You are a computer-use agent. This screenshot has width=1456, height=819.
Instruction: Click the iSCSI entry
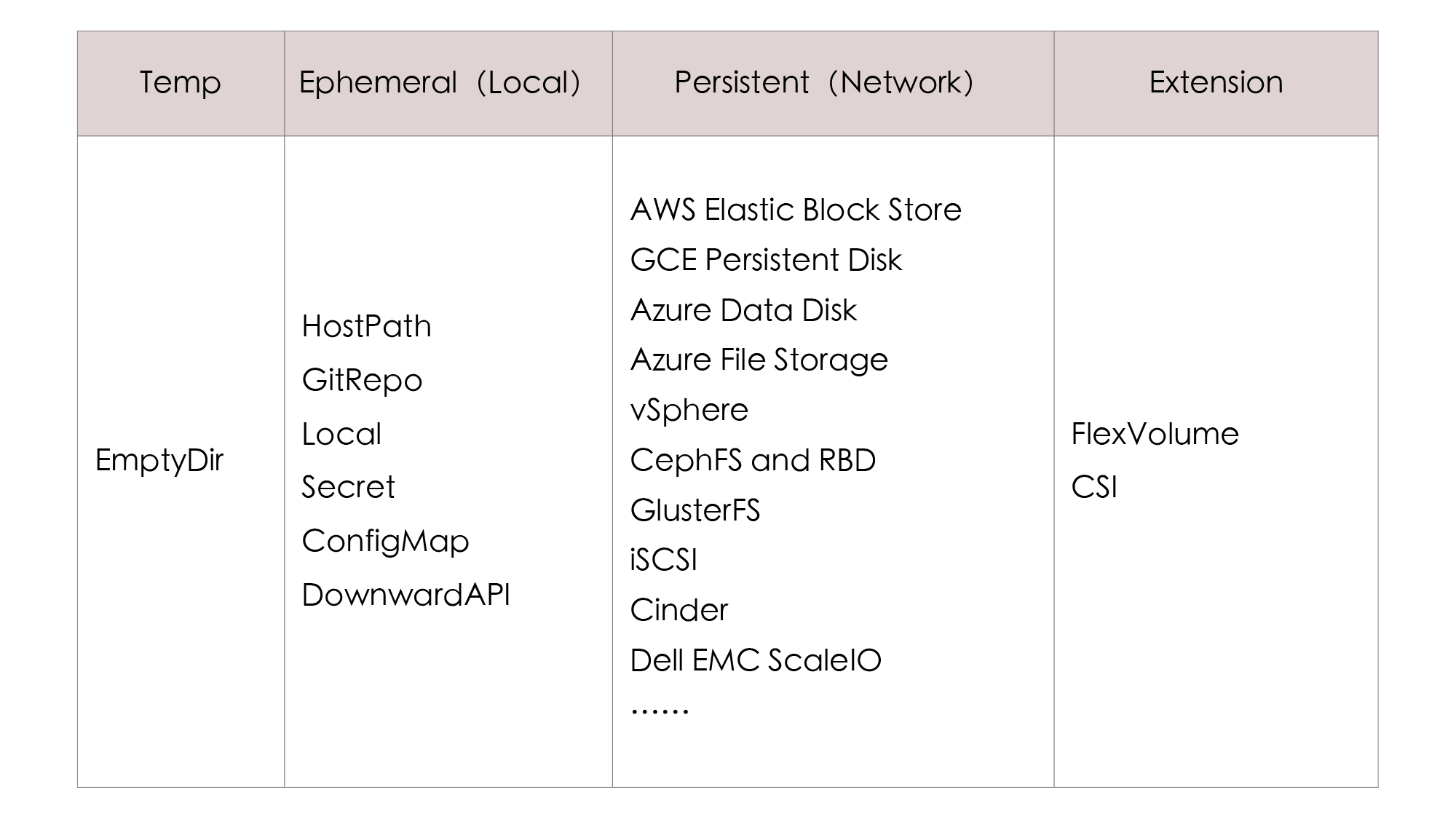(x=663, y=560)
